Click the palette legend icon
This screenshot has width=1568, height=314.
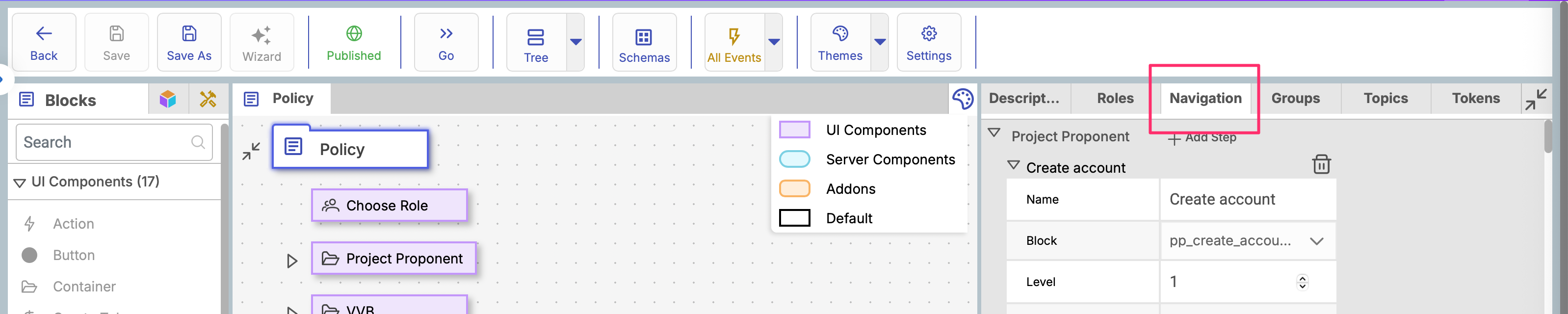pos(963,99)
